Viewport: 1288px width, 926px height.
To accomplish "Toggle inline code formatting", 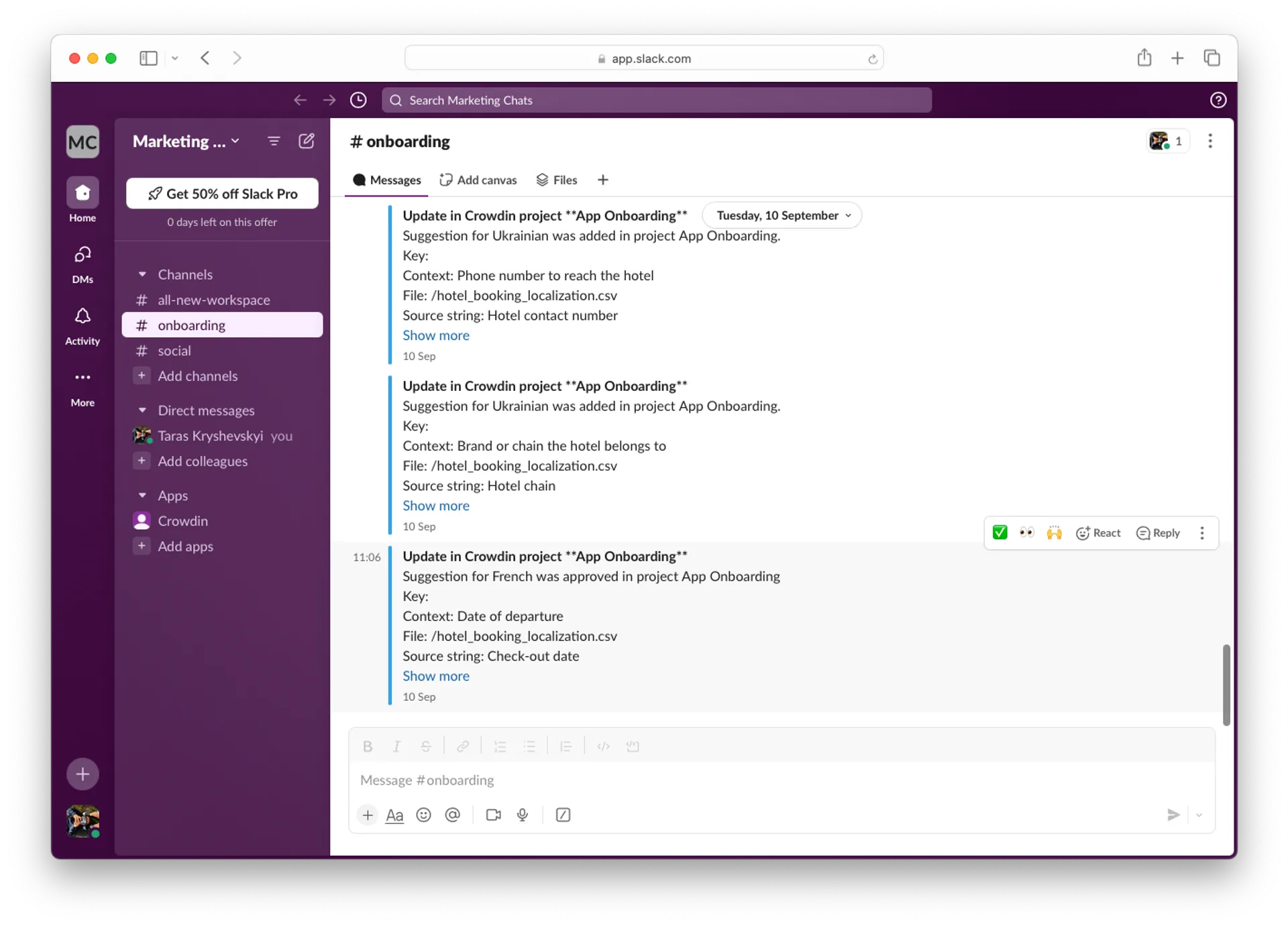I will point(603,746).
